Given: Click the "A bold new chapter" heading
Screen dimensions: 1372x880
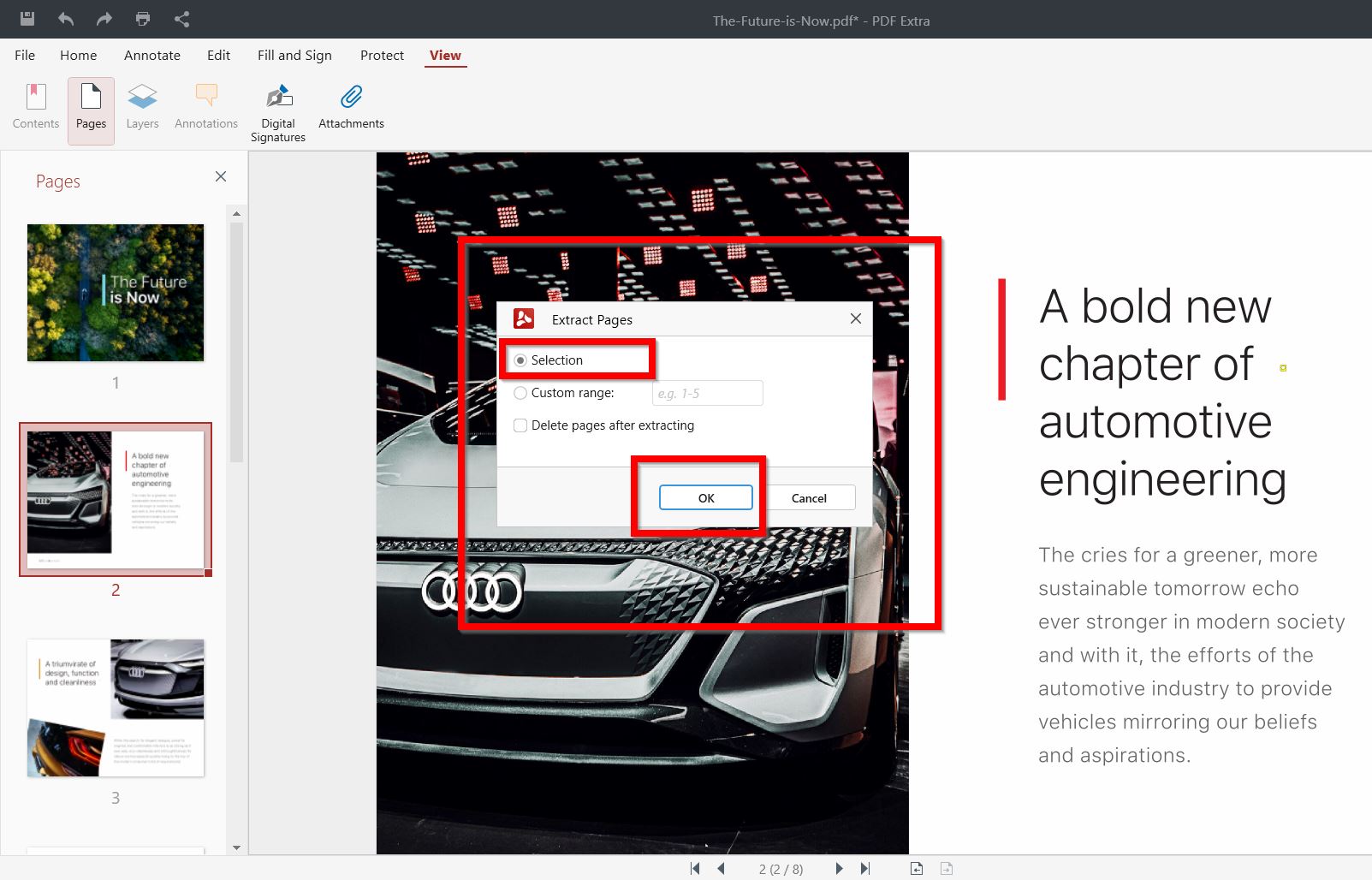Looking at the screenshot, I should (x=1162, y=392).
